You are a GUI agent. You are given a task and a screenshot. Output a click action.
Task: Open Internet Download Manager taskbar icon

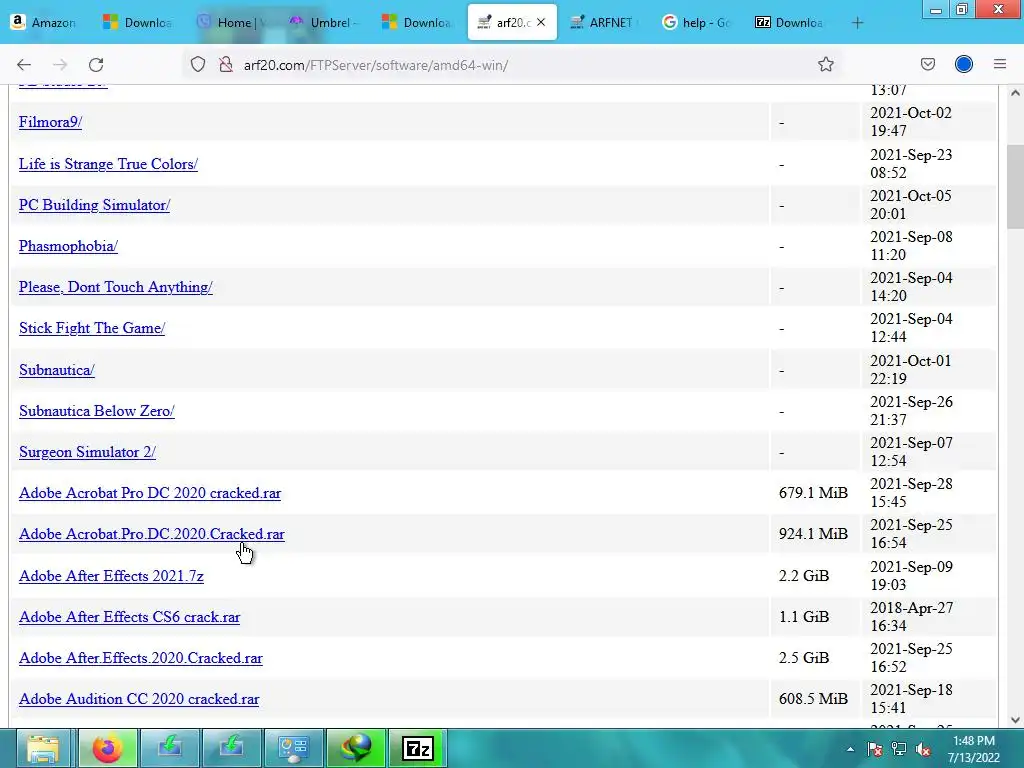356,748
